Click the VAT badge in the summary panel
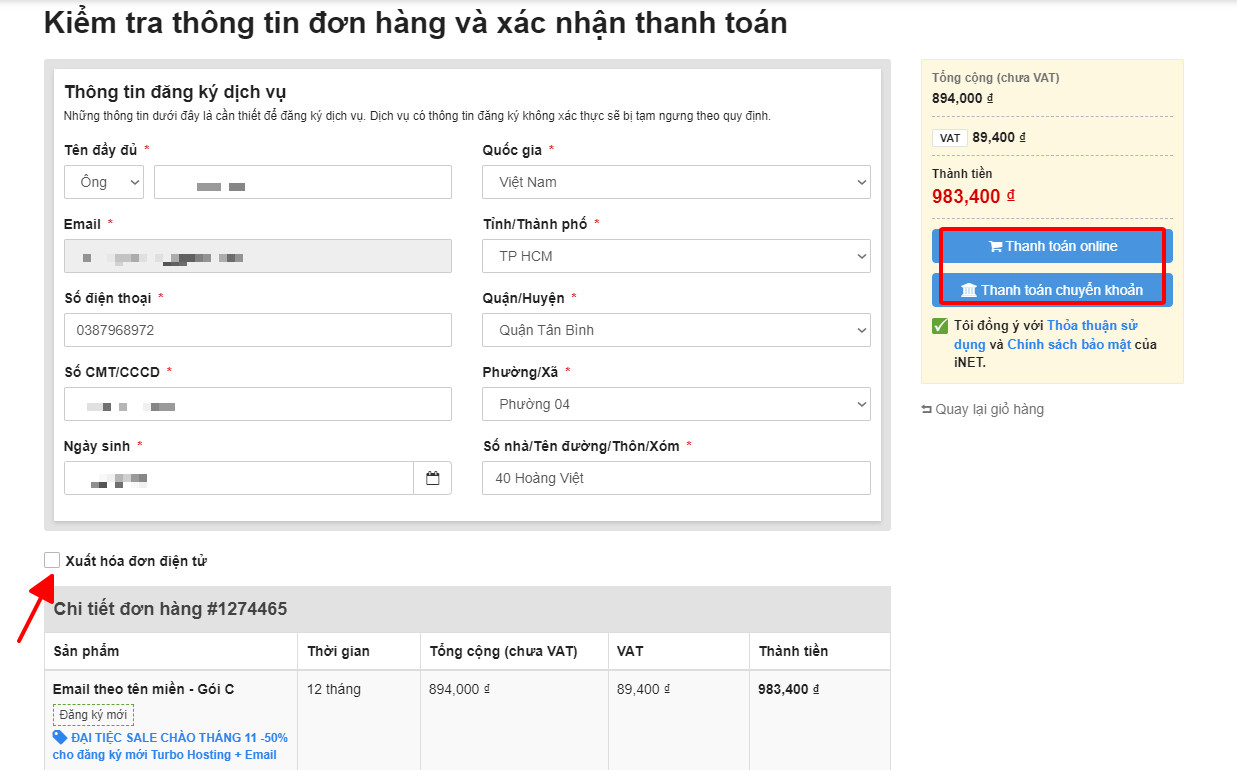Image resolution: width=1237 pixels, height=770 pixels. click(949, 136)
